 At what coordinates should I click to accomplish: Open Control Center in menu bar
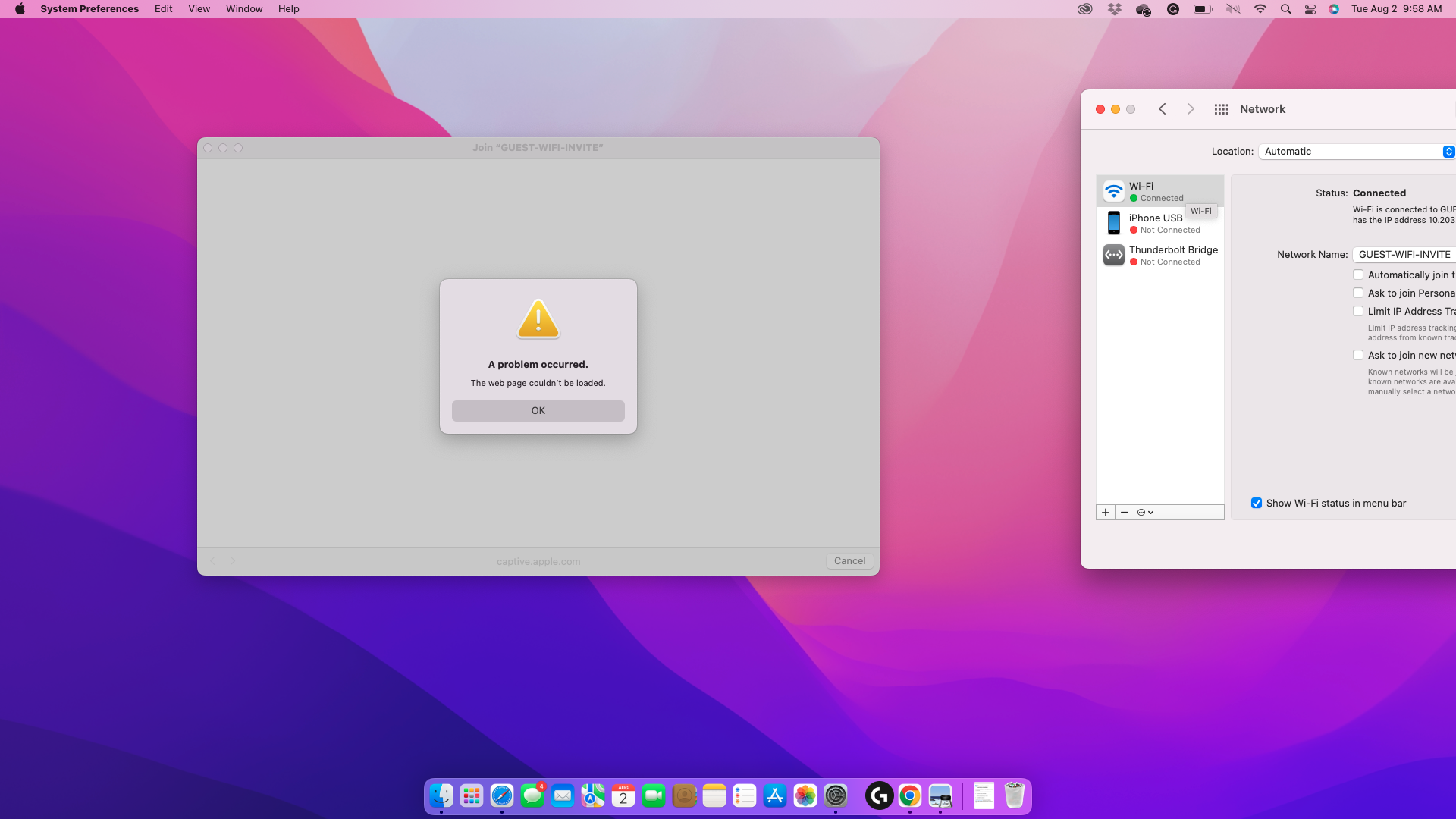(1310, 9)
